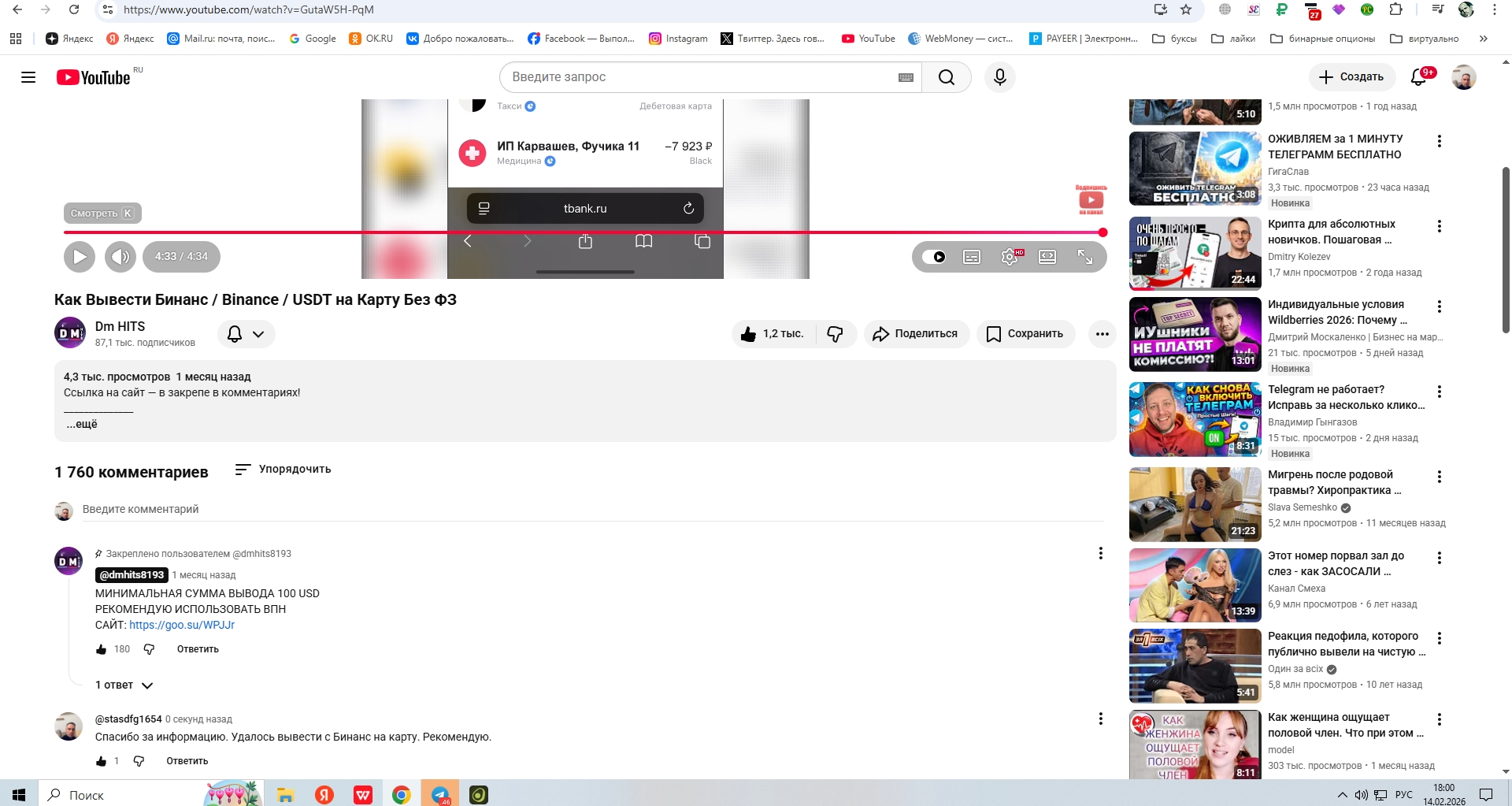Open Создать create button
This screenshot has width=1512, height=806.
[x=1352, y=77]
